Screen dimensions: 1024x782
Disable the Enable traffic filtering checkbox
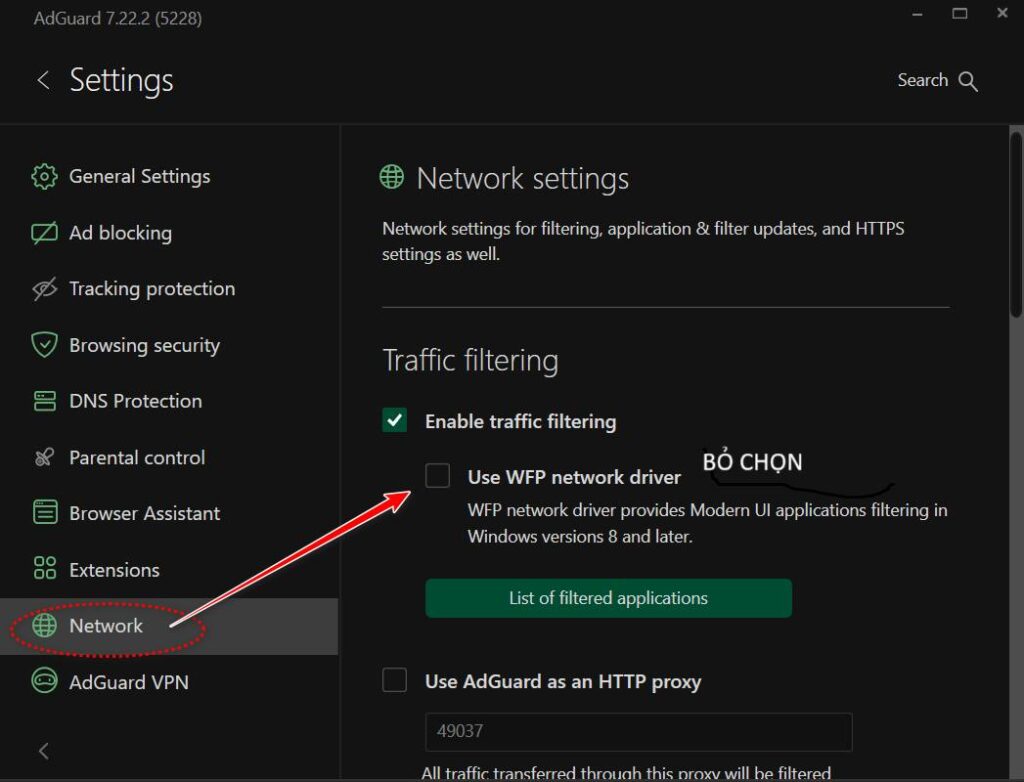click(x=395, y=421)
